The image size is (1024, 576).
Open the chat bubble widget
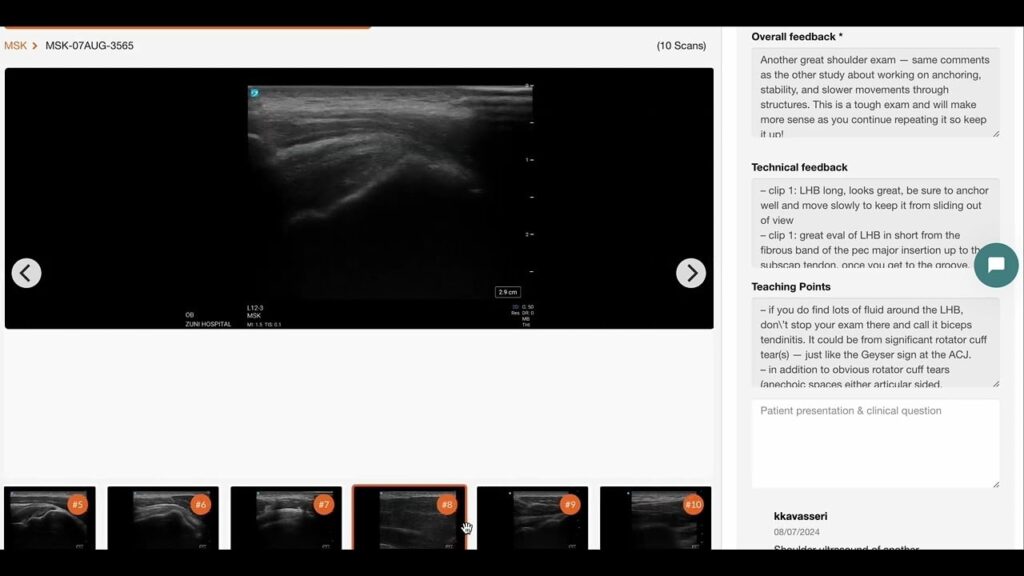[x=996, y=264]
